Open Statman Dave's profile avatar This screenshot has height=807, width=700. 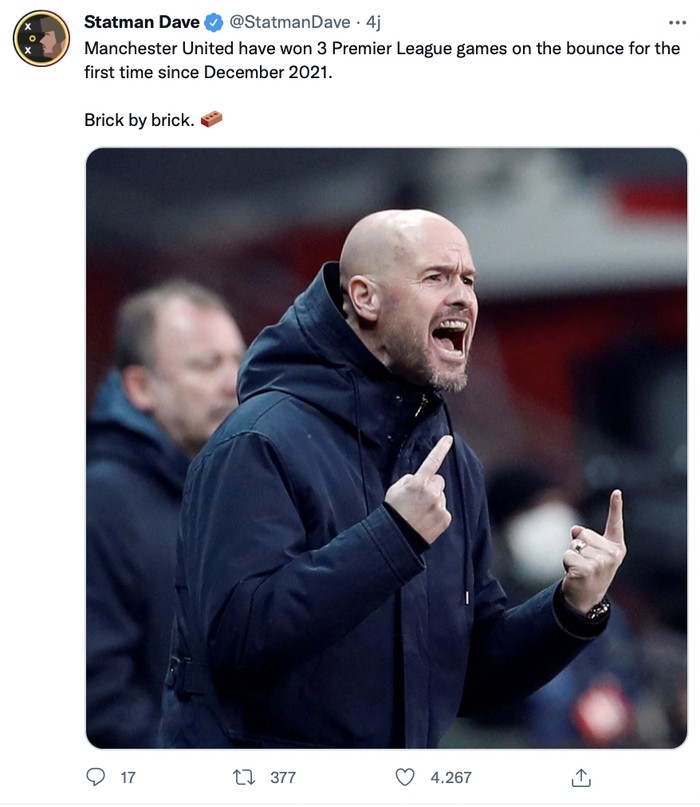click(40, 38)
